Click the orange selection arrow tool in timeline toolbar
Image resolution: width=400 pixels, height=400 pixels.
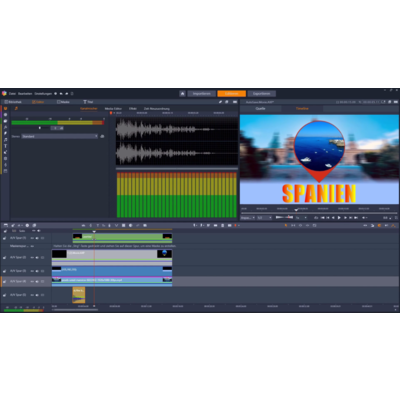pos(286,226)
